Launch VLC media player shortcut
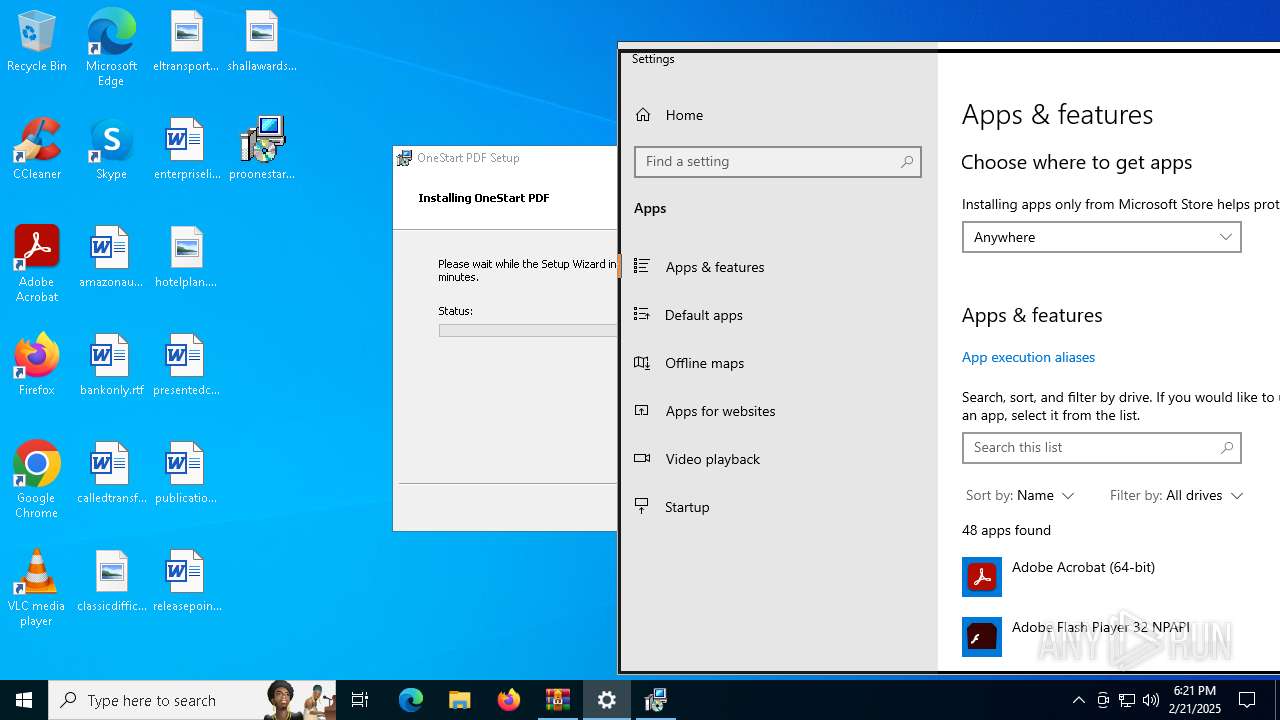Image resolution: width=1280 pixels, height=720 pixels. point(37,588)
